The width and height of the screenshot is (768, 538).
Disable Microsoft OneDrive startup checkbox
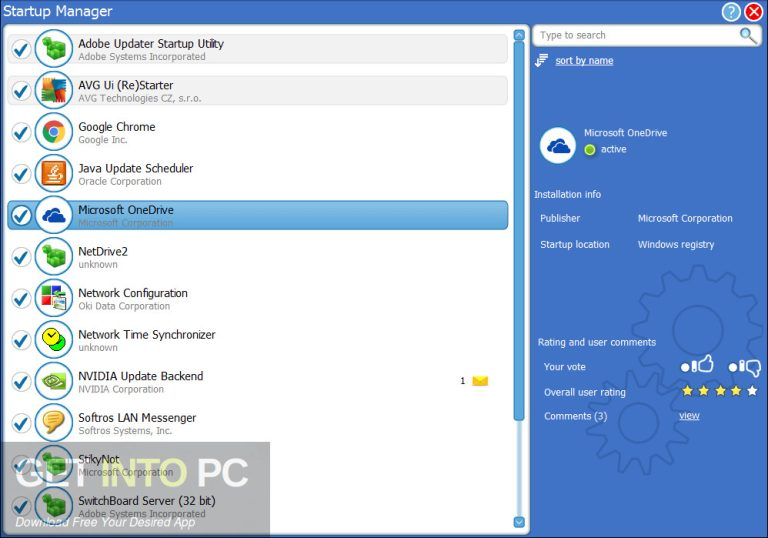22,215
